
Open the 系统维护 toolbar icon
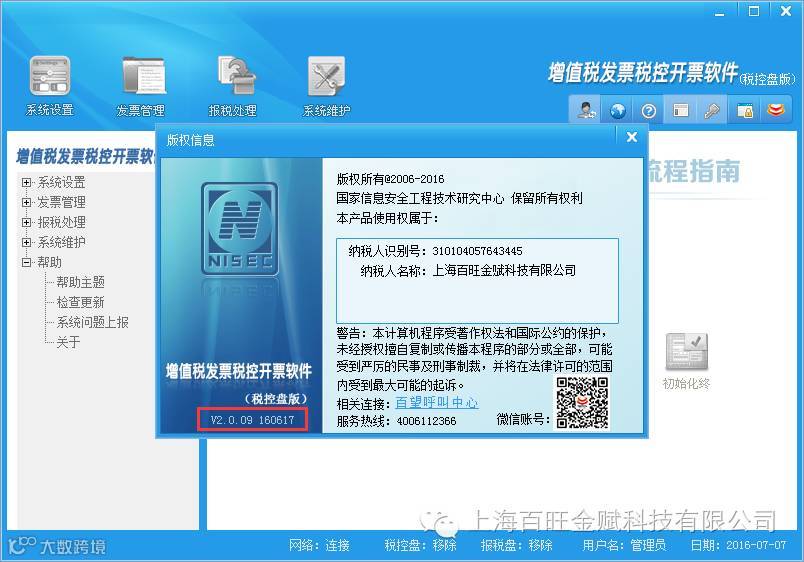point(327,86)
